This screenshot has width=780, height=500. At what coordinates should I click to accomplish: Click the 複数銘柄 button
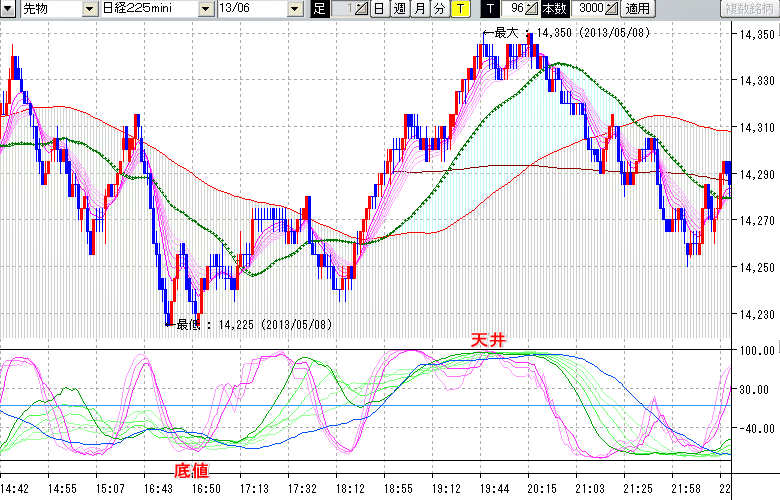(746, 9)
